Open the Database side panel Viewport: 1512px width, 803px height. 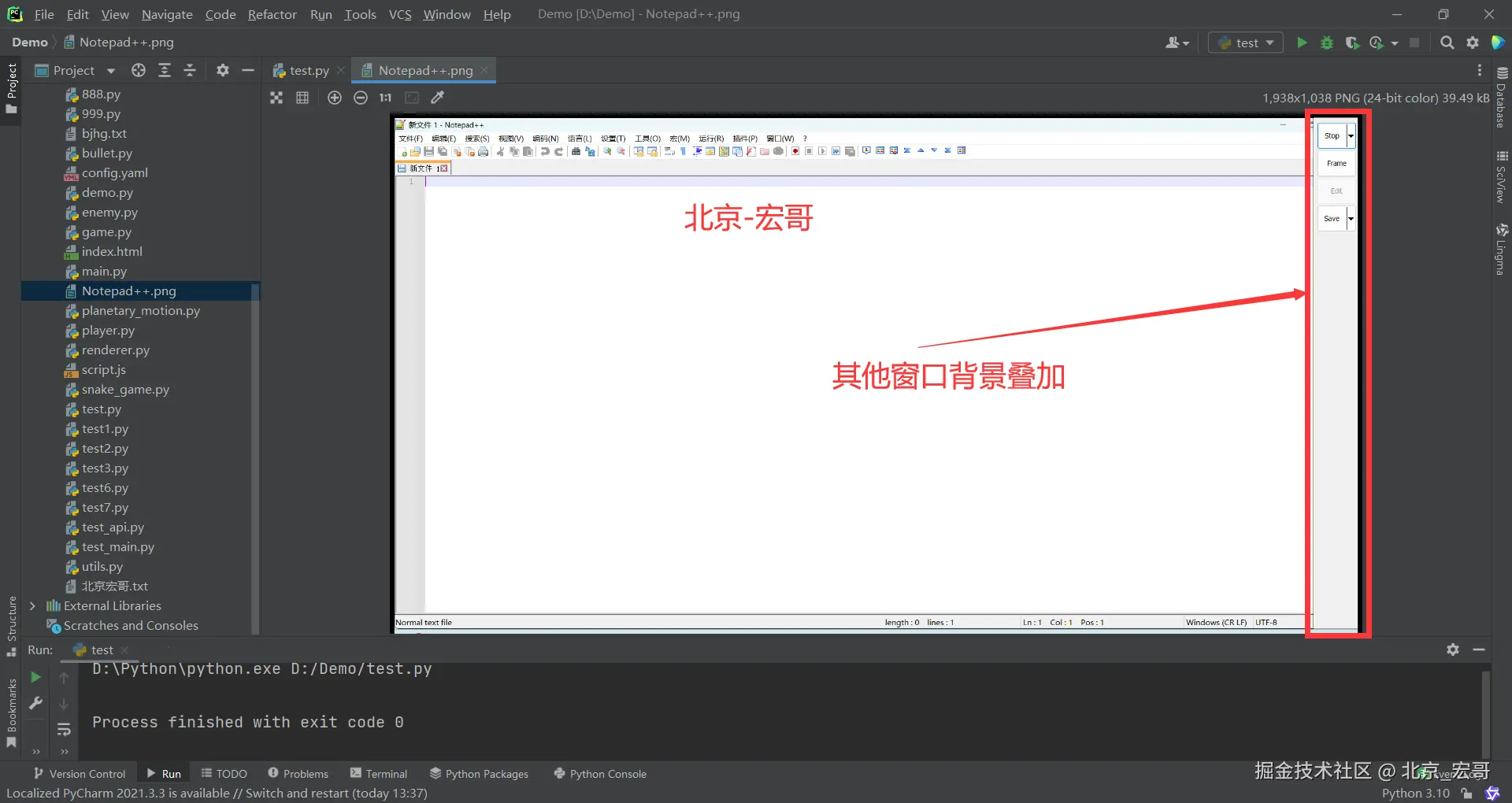[1502, 98]
